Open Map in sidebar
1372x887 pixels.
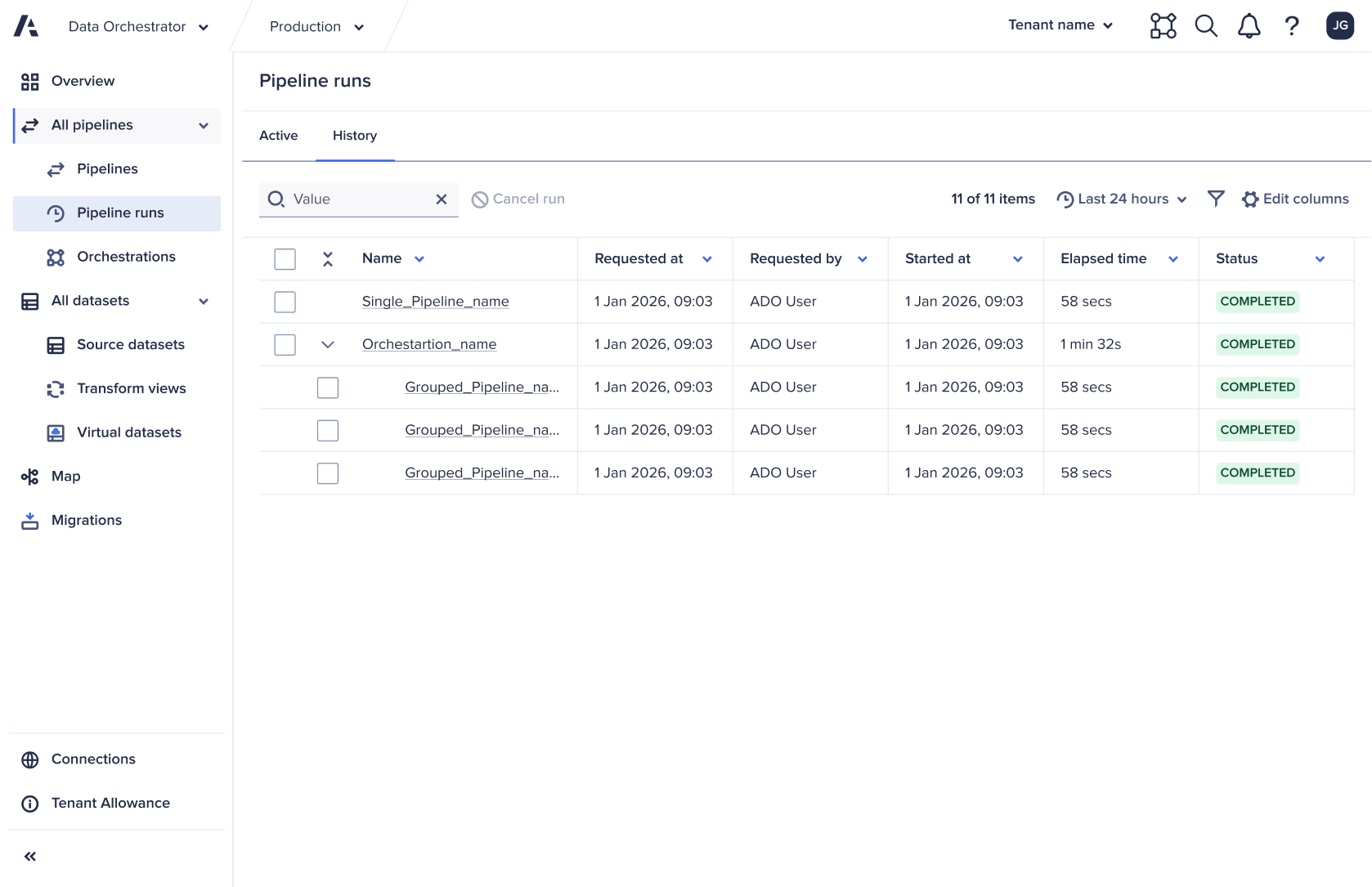coord(117,477)
